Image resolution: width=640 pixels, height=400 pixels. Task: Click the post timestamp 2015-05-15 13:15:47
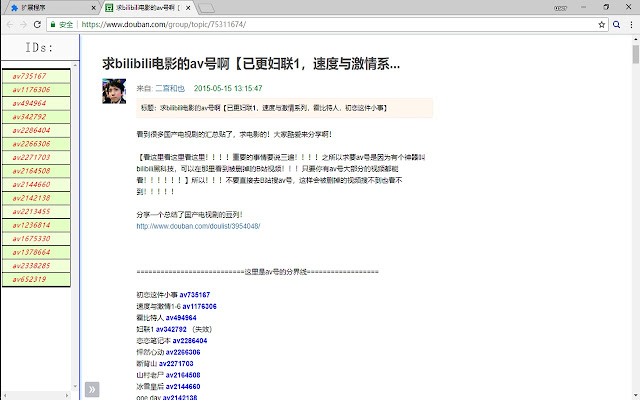(228, 88)
